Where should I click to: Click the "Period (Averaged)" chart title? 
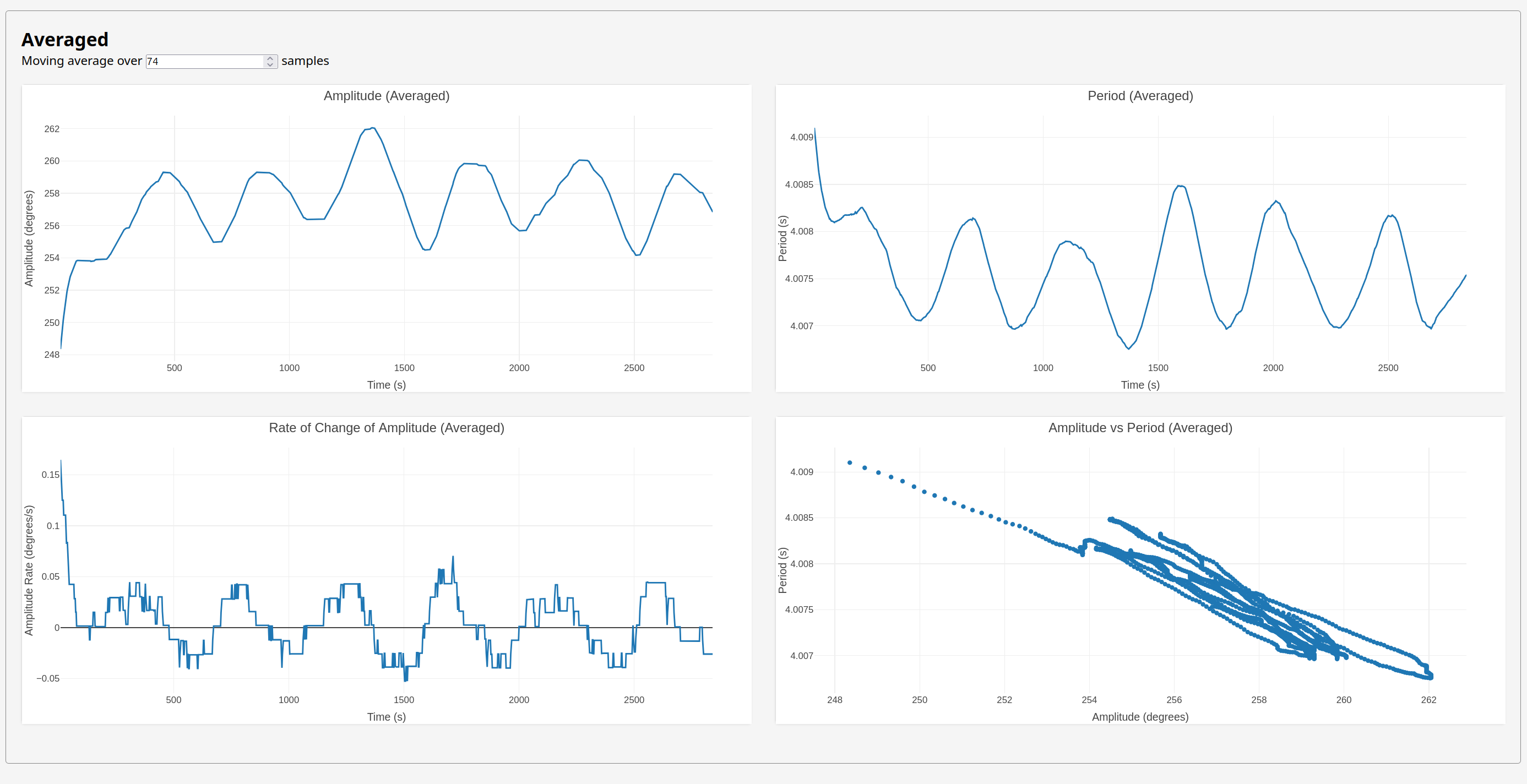click(x=1140, y=96)
